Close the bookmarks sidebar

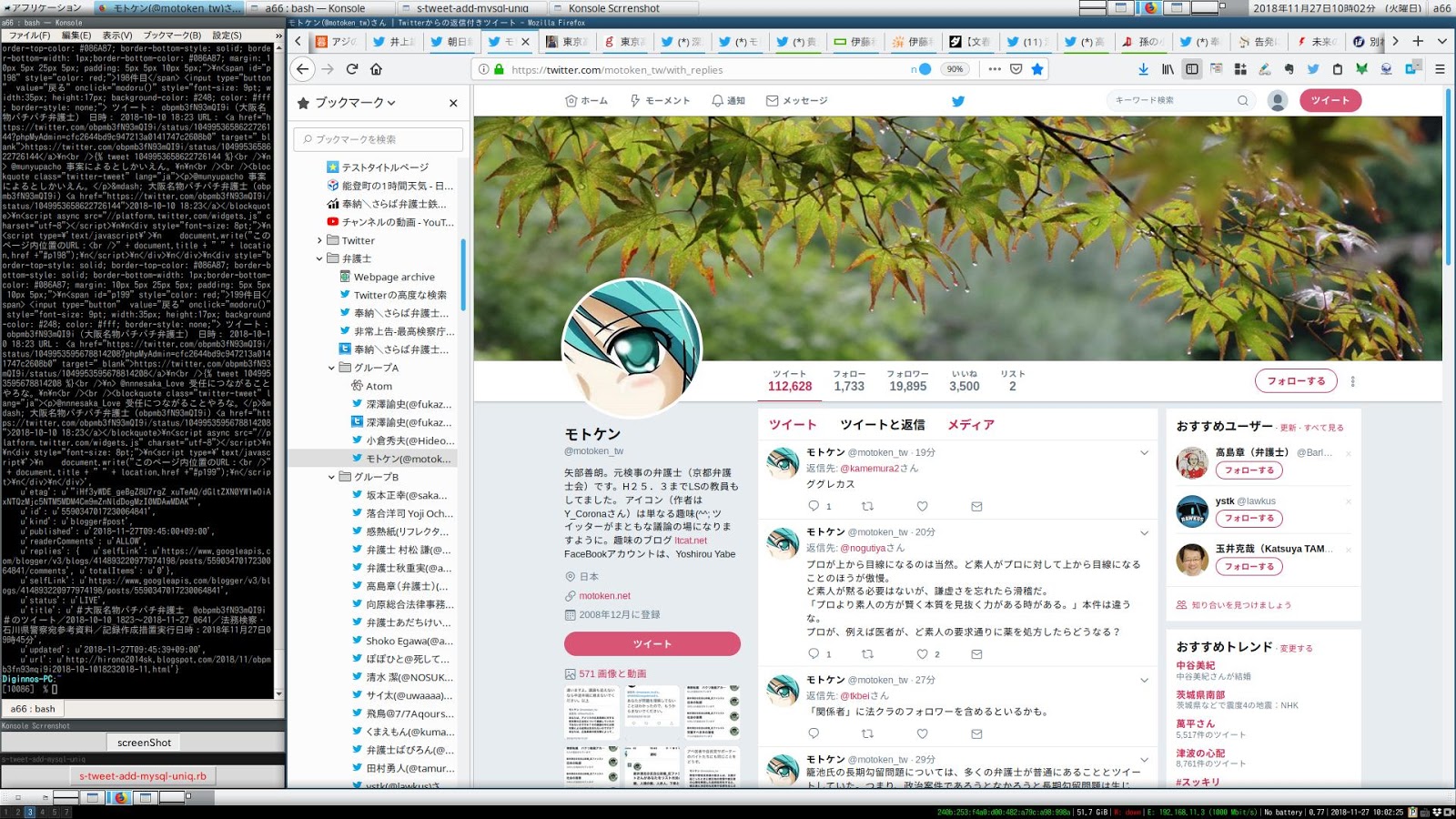tap(453, 103)
